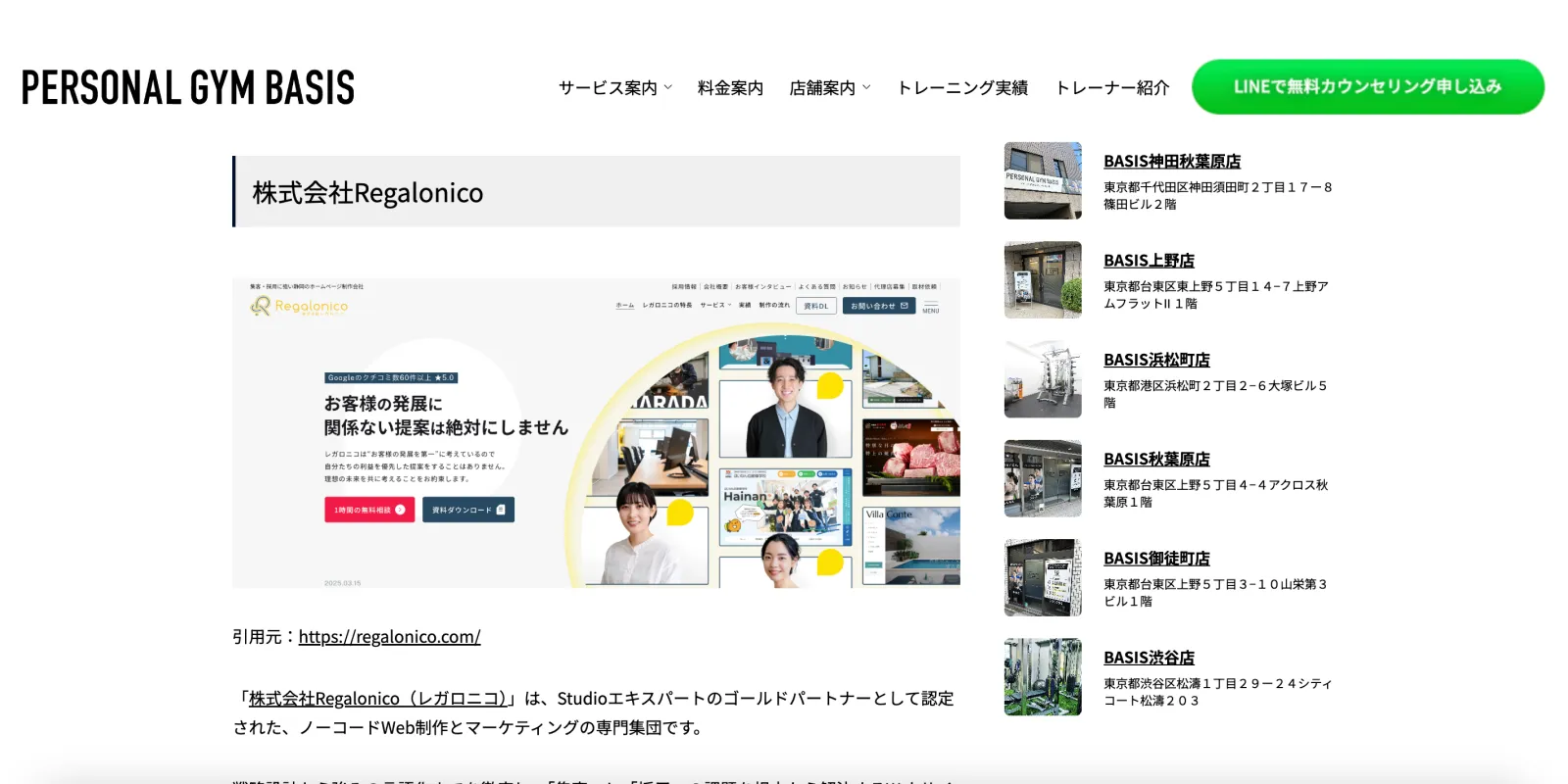The image size is (1568, 784).
Task: Select address text 東京都台東区上野５丁目４−４アクロス秋
Action: coord(1216,485)
